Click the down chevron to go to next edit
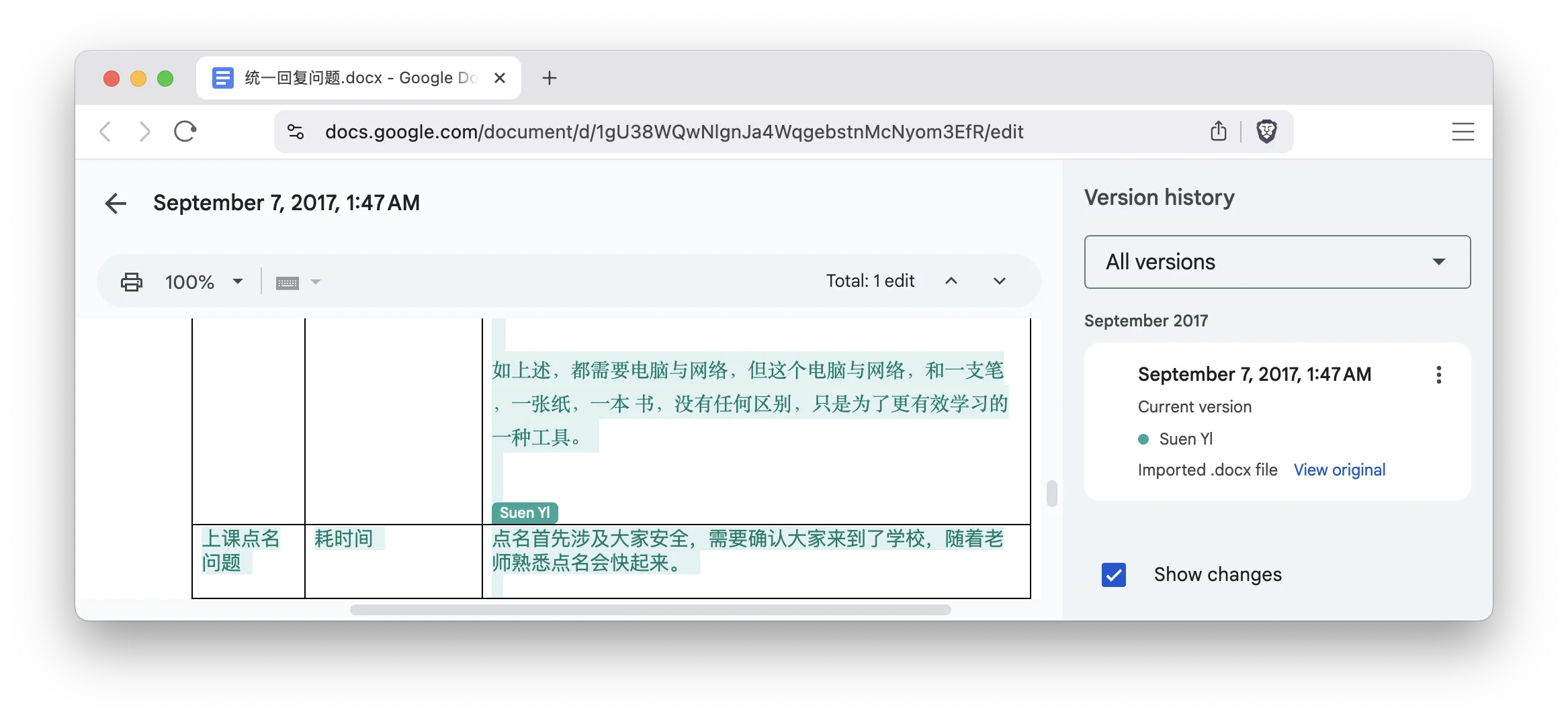1568x720 pixels. (x=999, y=281)
